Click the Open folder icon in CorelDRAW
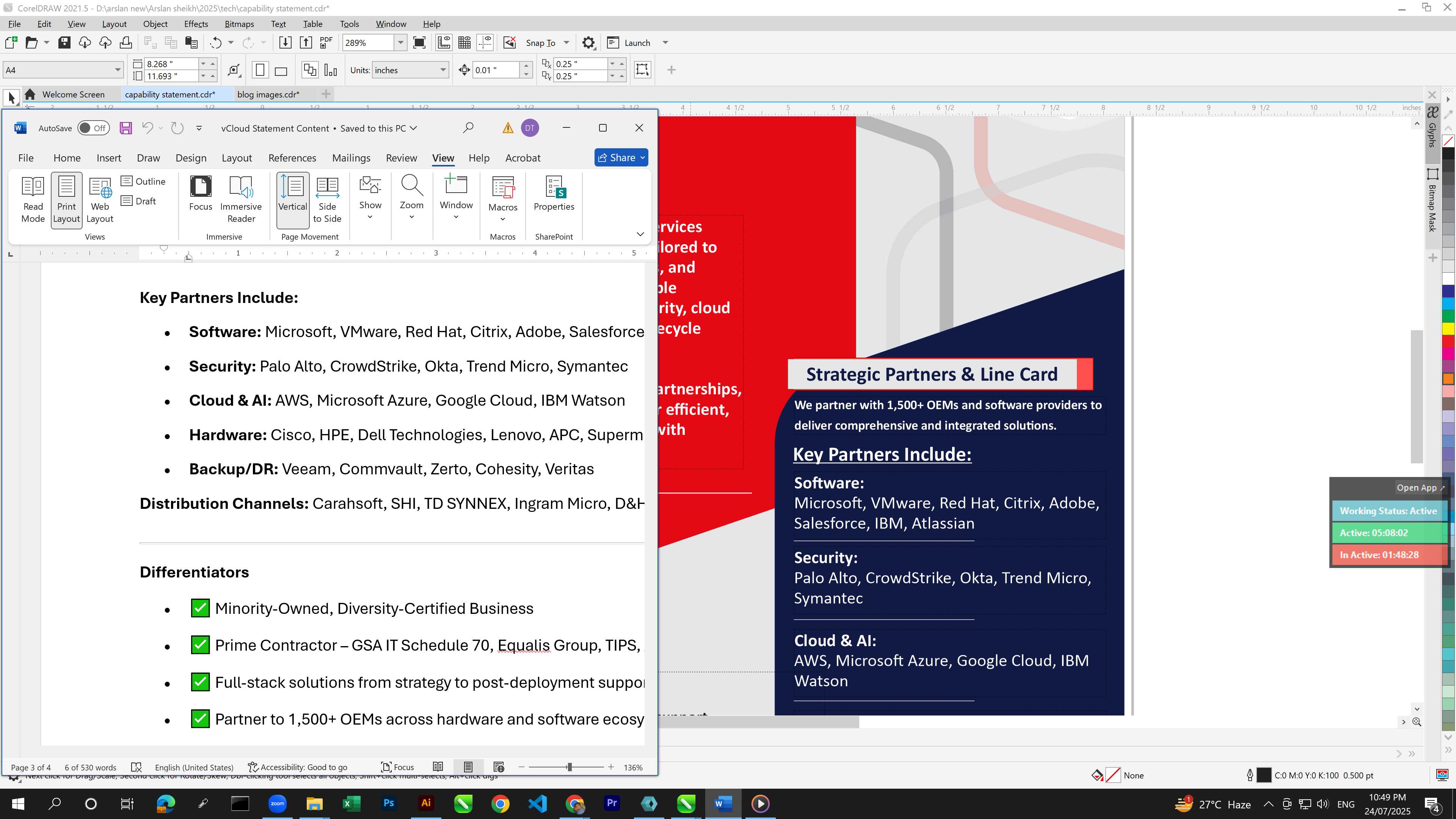The image size is (1456, 819). point(31,42)
